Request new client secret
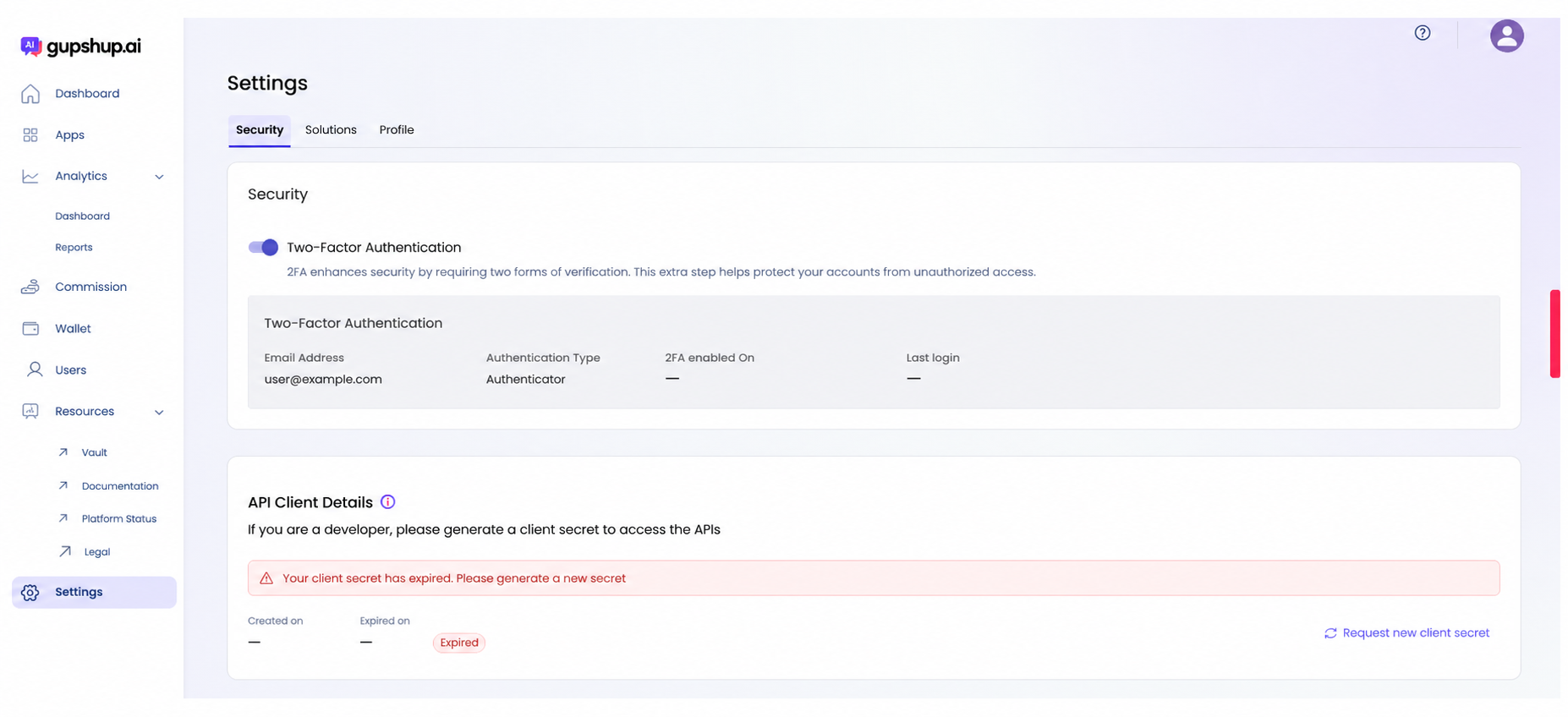This screenshot has width=1568, height=717. [x=1407, y=633]
